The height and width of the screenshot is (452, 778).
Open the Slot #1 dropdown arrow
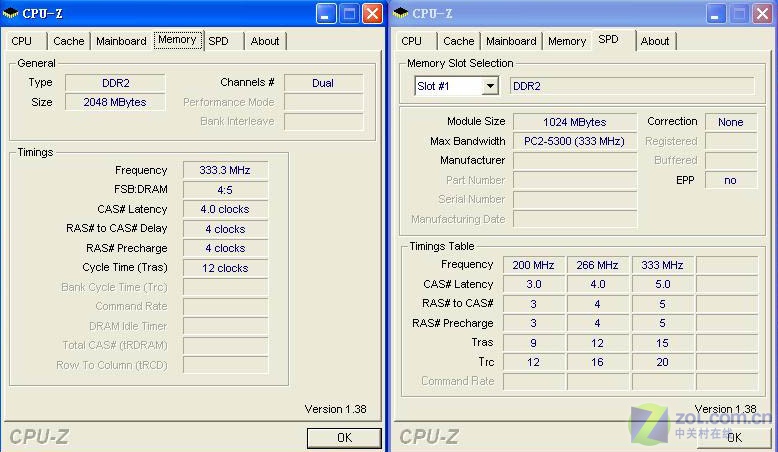click(x=490, y=86)
